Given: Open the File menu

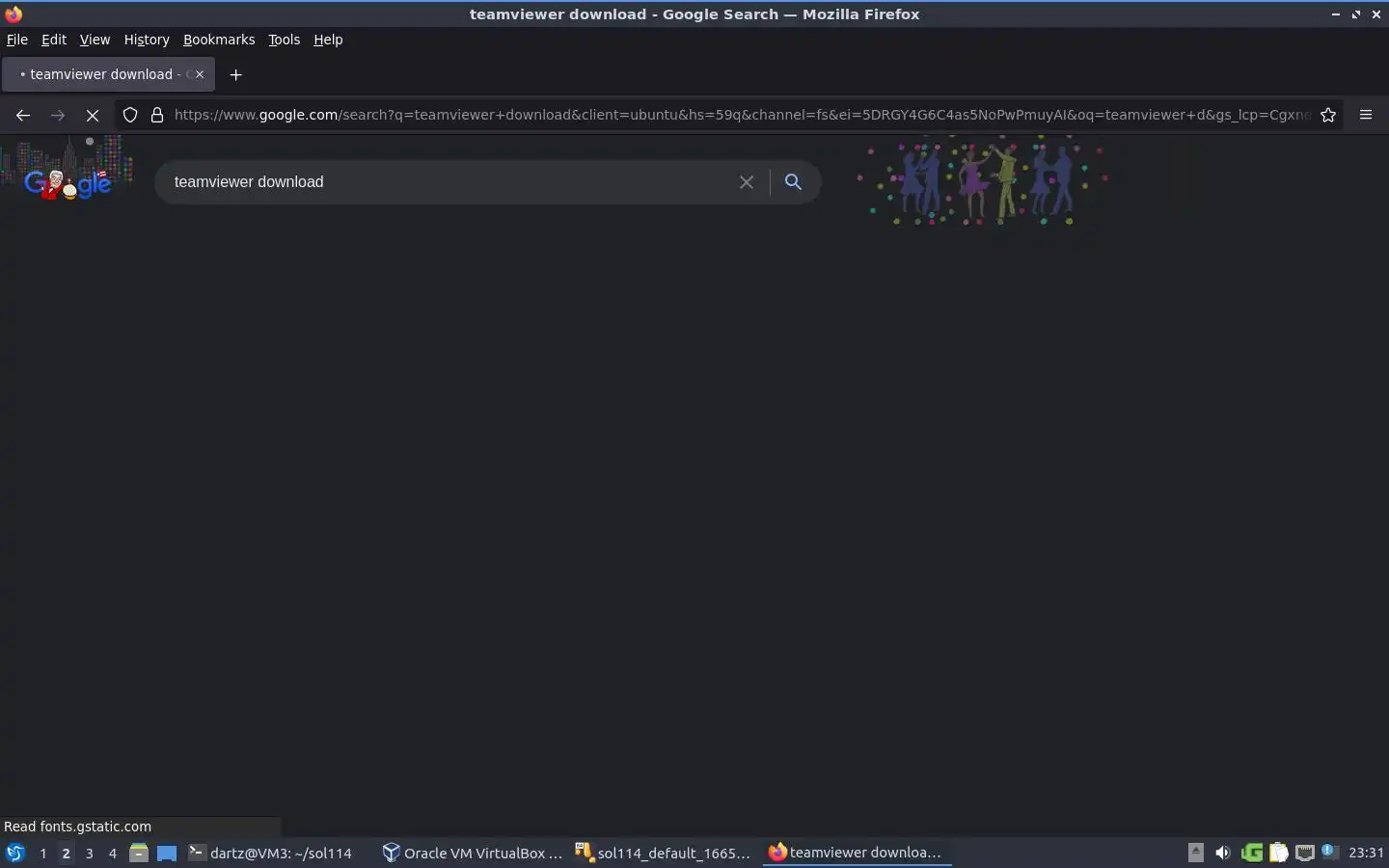Looking at the screenshot, I should (x=17, y=40).
